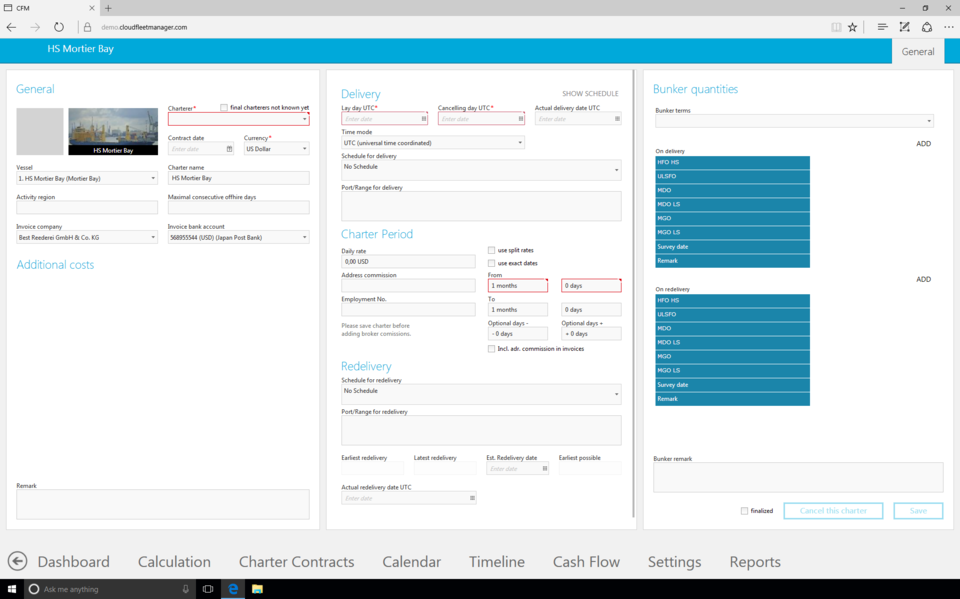Screen dimensions: 960x599
Task: Open the Currency dropdown showing US Dollar
Action: click(x=304, y=149)
